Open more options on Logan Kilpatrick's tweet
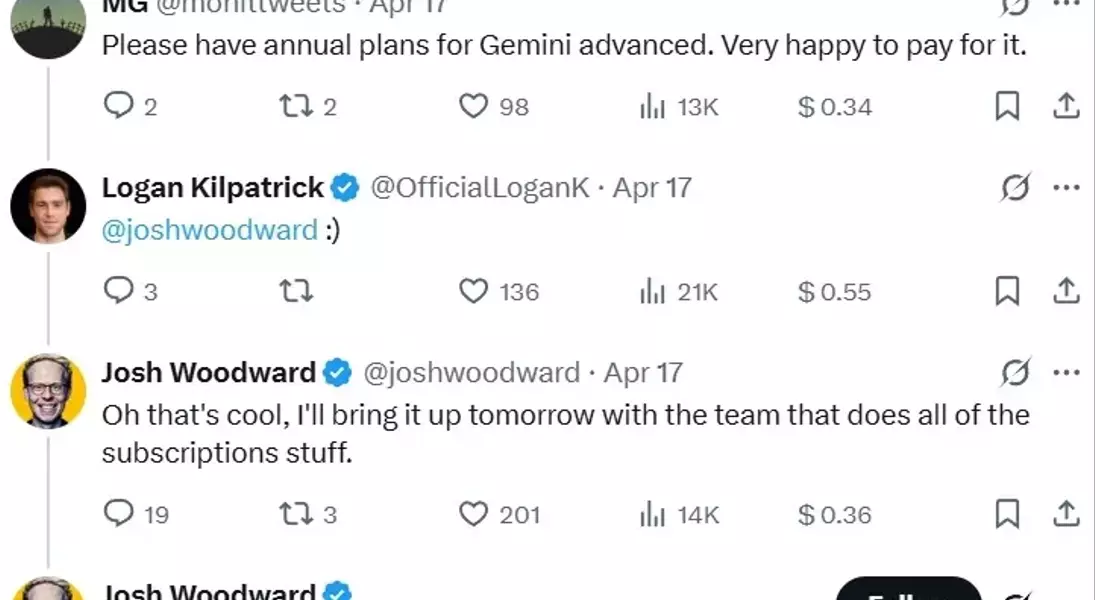This screenshot has width=1095, height=600. click(1066, 187)
